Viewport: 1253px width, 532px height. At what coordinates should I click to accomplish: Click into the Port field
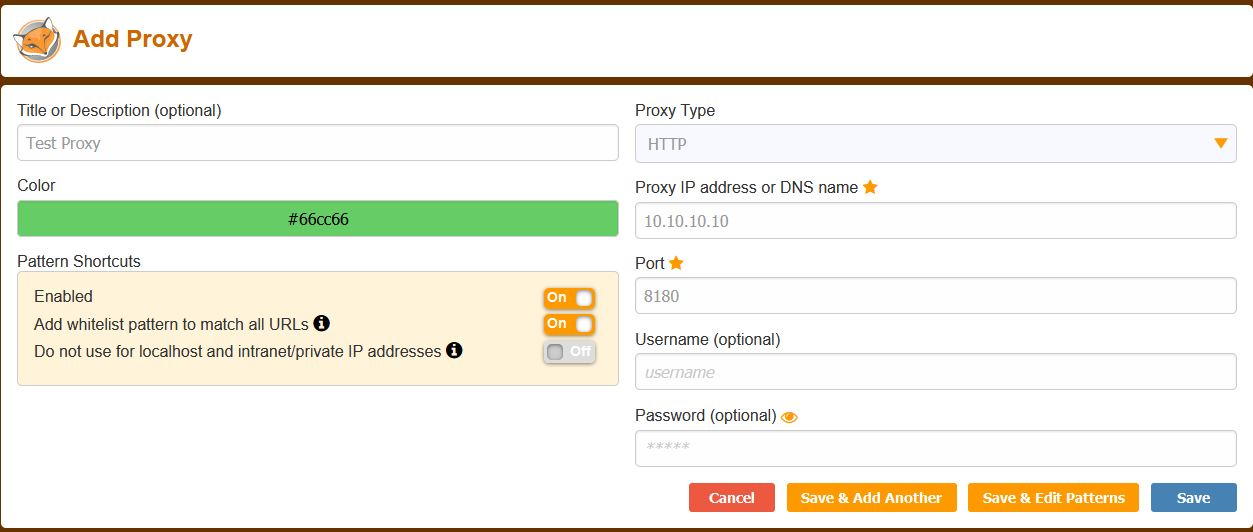[x=935, y=296]
